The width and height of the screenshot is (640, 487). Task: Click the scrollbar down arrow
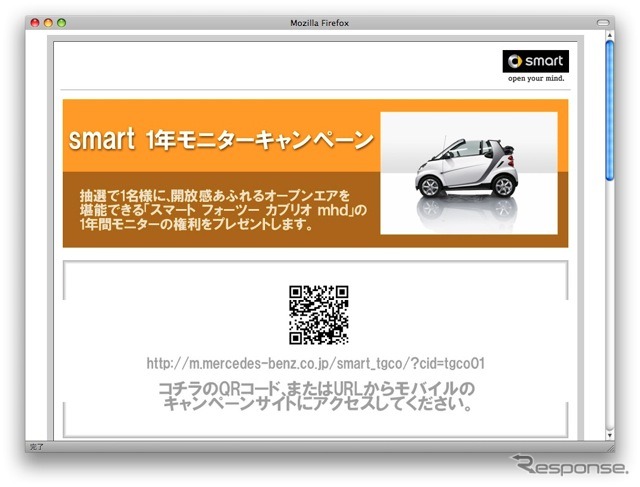(x=609, y=436)
